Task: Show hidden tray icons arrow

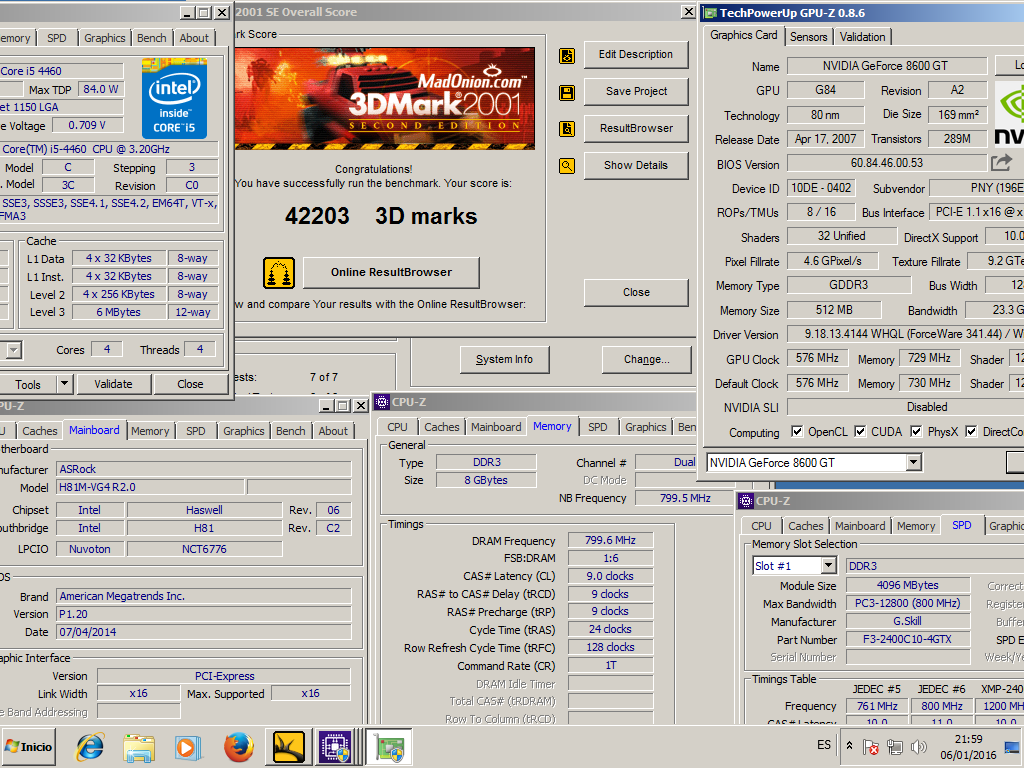Action: coord(849,745)
